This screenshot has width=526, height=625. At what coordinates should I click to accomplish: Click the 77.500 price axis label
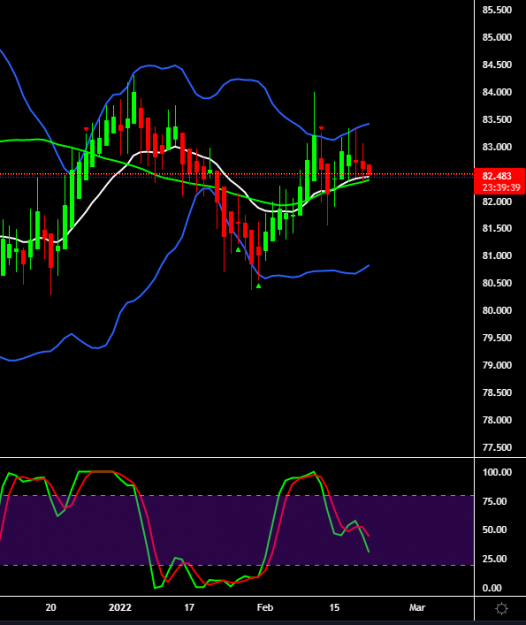pos(497,448)
